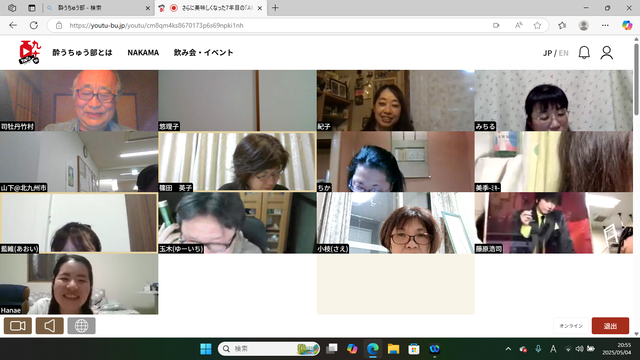This screenshot has width=640, height=360.
Task: Select 紀子 video tile
Action: [396, 100]
